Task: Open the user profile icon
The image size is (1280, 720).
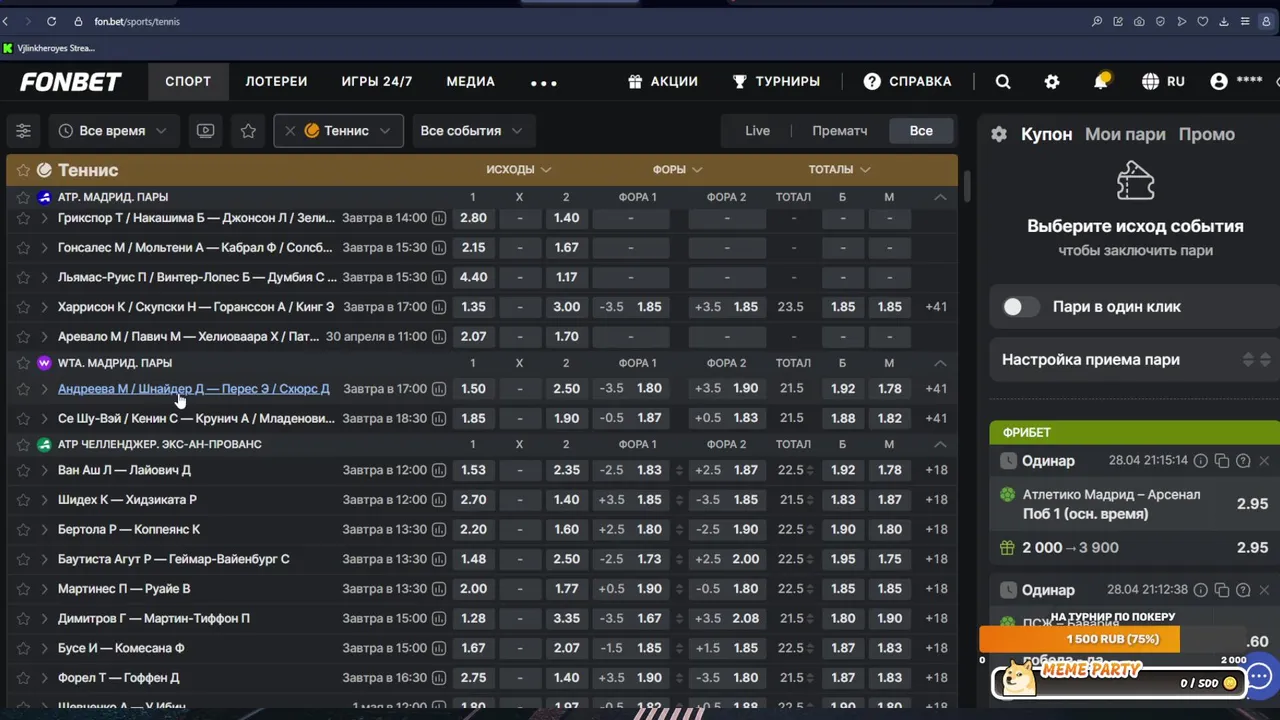Action: click(1219, 82)
